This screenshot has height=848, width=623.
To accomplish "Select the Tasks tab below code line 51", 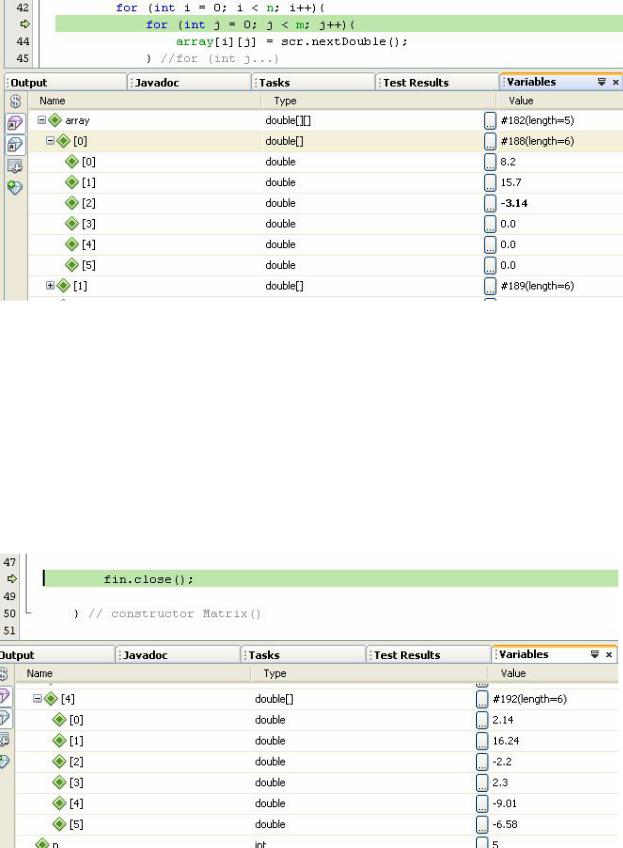I will pyautogui.click(x=303, y=654).
